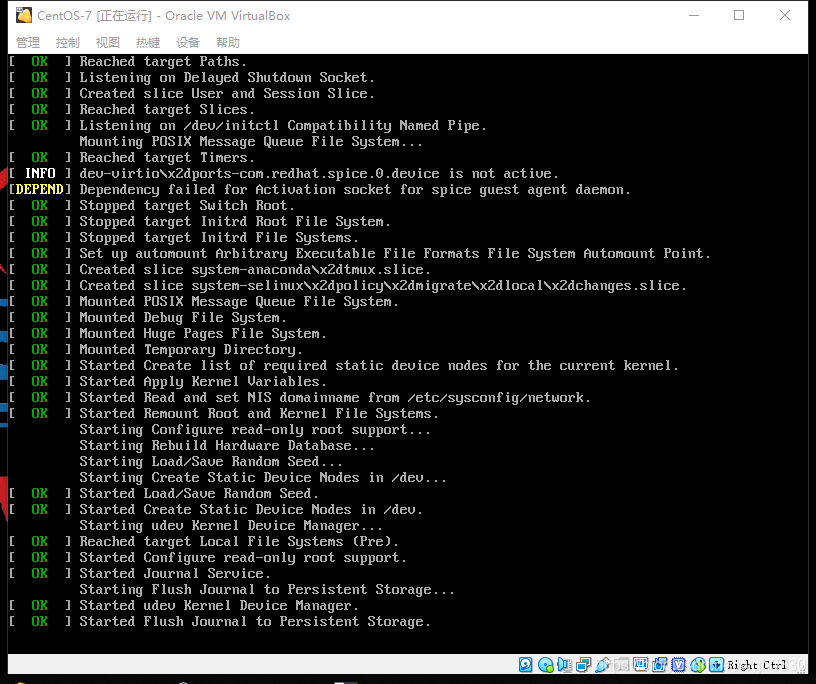Click the VirtualBox icon in title bar
This screenshot has height=684, width=816.
23,16
